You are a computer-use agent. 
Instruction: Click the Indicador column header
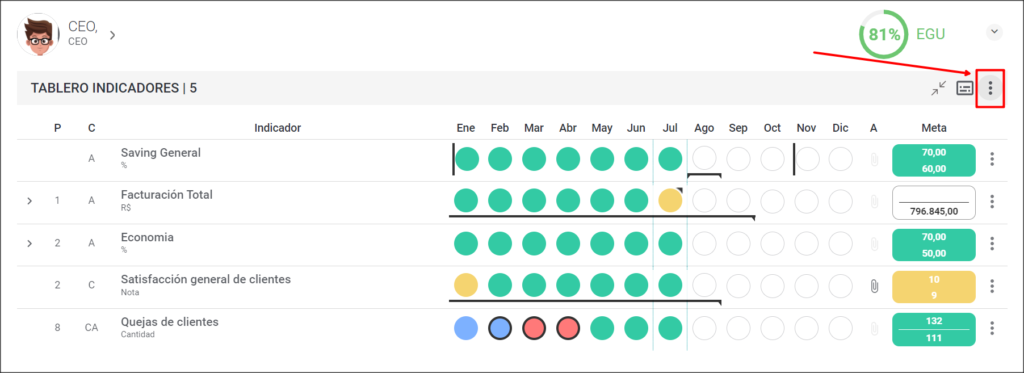[x=278, y=128]
